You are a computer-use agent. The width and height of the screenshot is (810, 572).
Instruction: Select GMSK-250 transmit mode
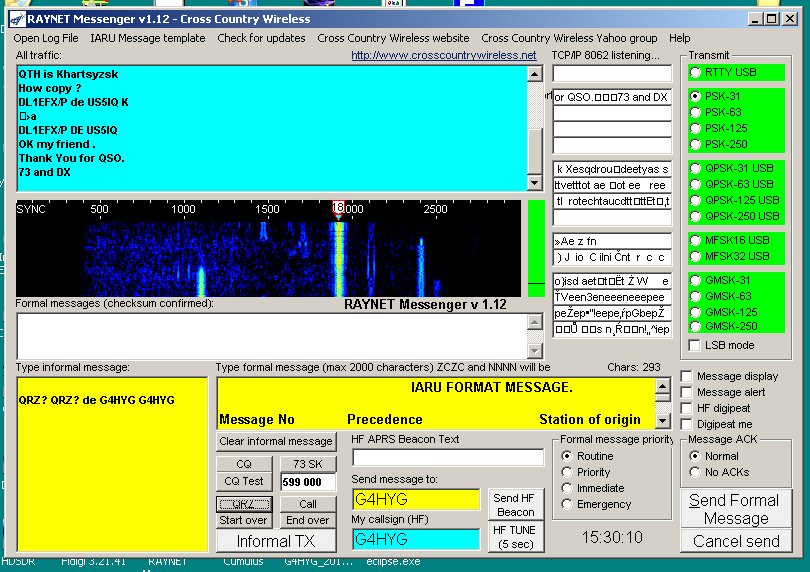click(x=696, y=327)
